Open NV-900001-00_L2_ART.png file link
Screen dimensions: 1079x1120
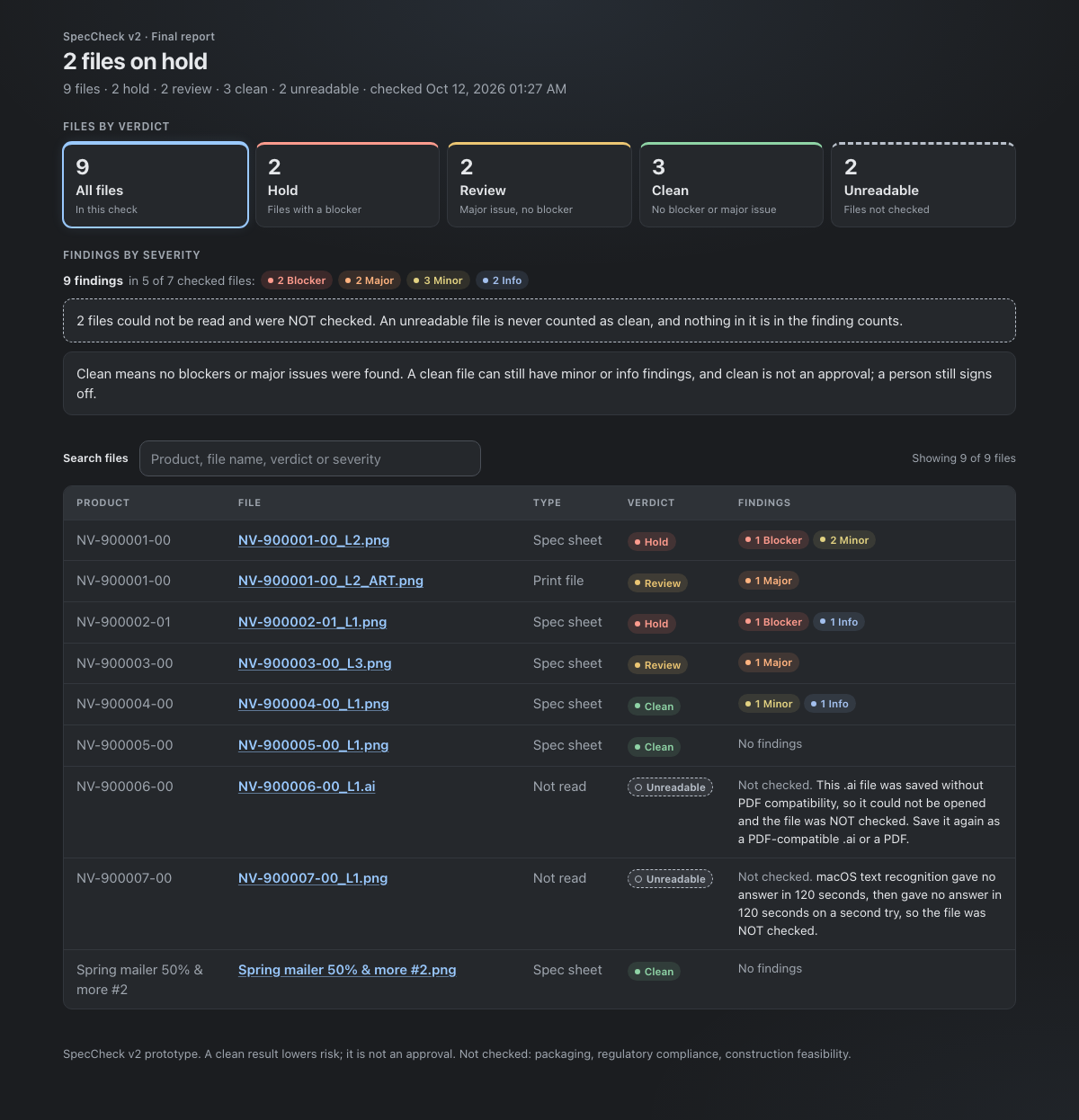[x=331, y=581]
